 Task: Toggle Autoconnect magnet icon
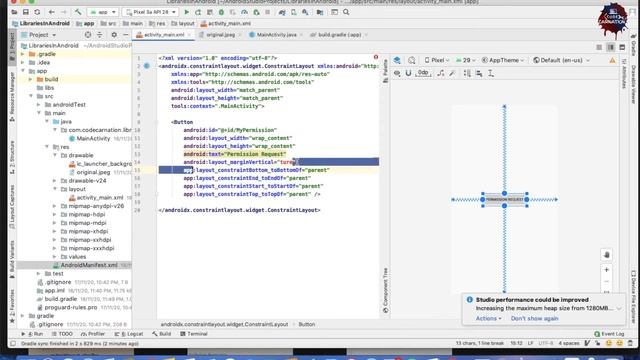408,73
